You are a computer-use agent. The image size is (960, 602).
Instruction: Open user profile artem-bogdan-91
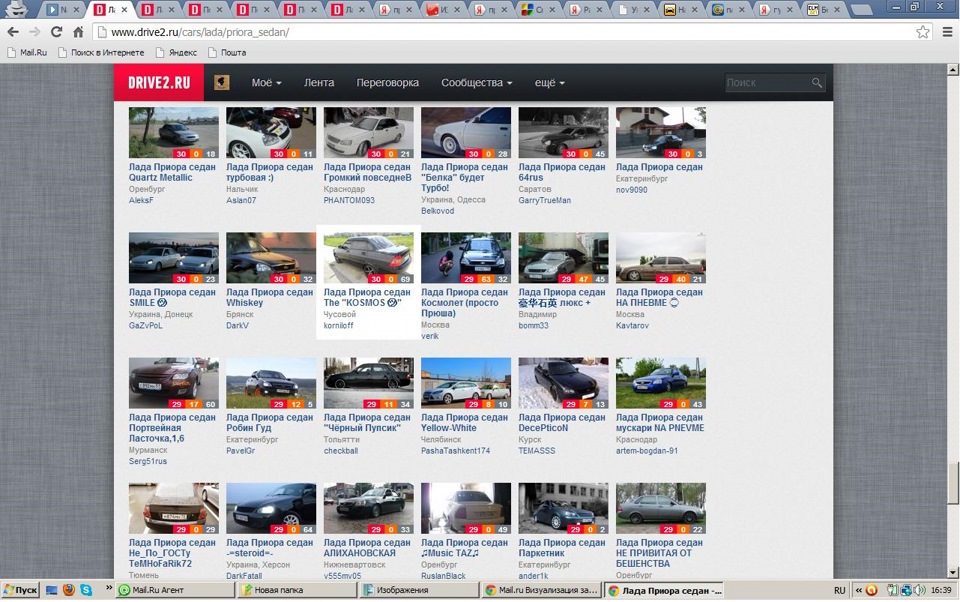point(647,451)
